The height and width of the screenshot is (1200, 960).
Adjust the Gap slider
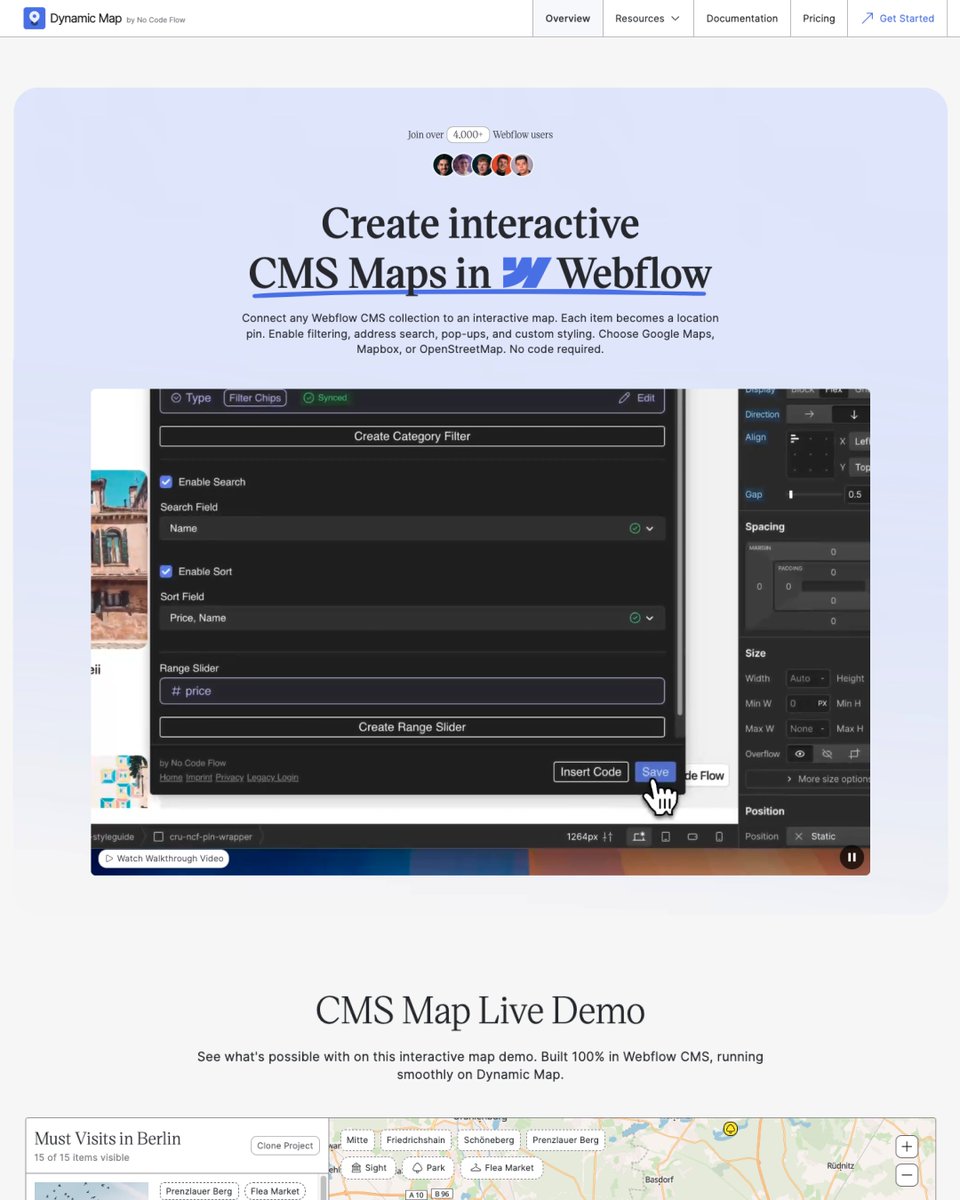click(791, 494)
